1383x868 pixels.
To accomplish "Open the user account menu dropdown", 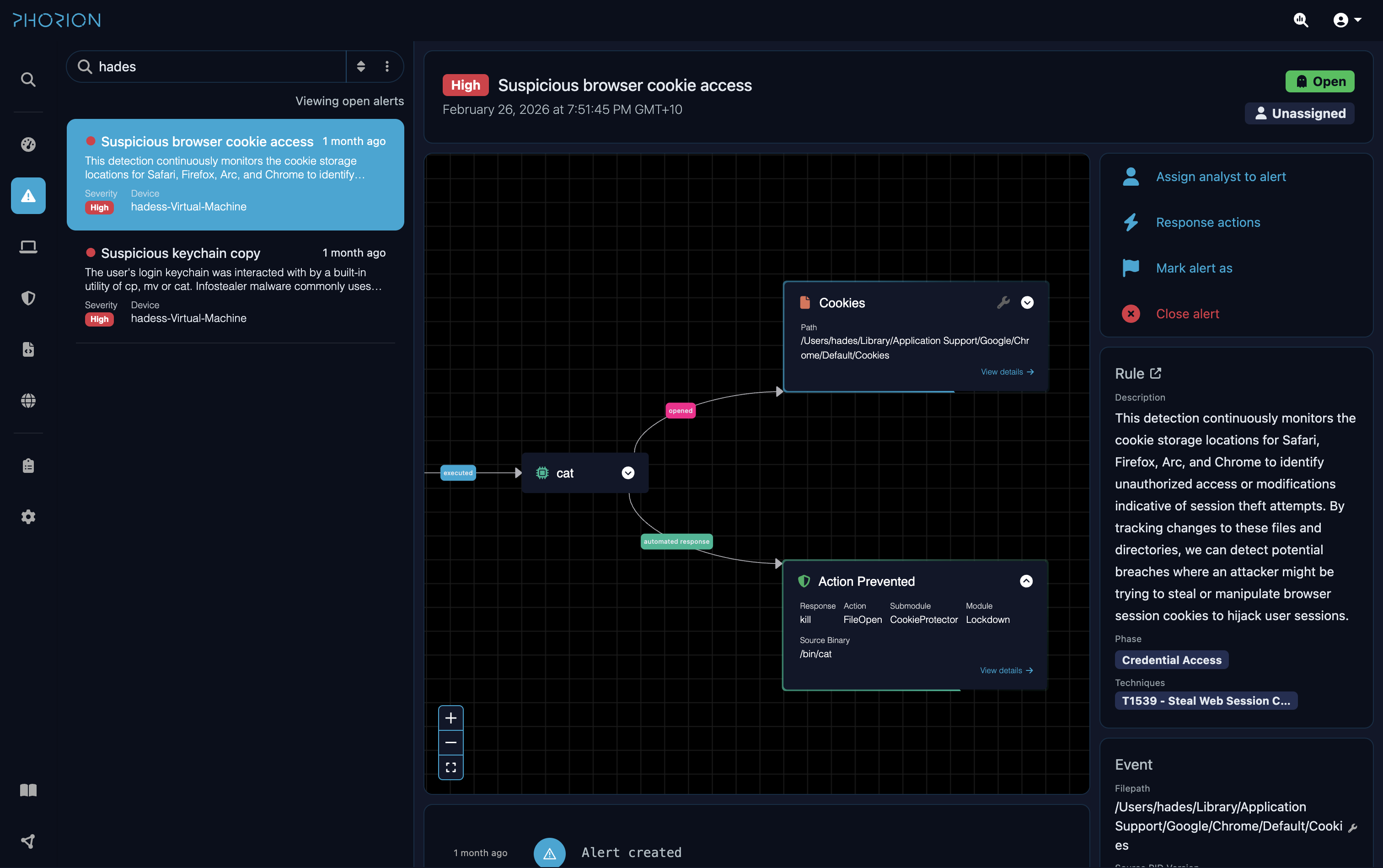I will coord(1345,20).
